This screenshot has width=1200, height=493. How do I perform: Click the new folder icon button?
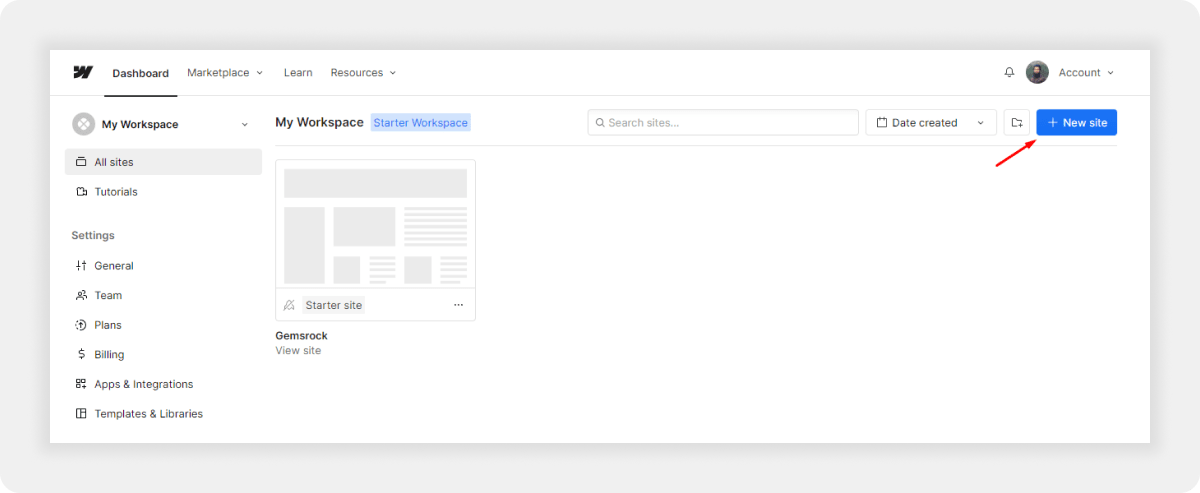[x=1016, y=123]
